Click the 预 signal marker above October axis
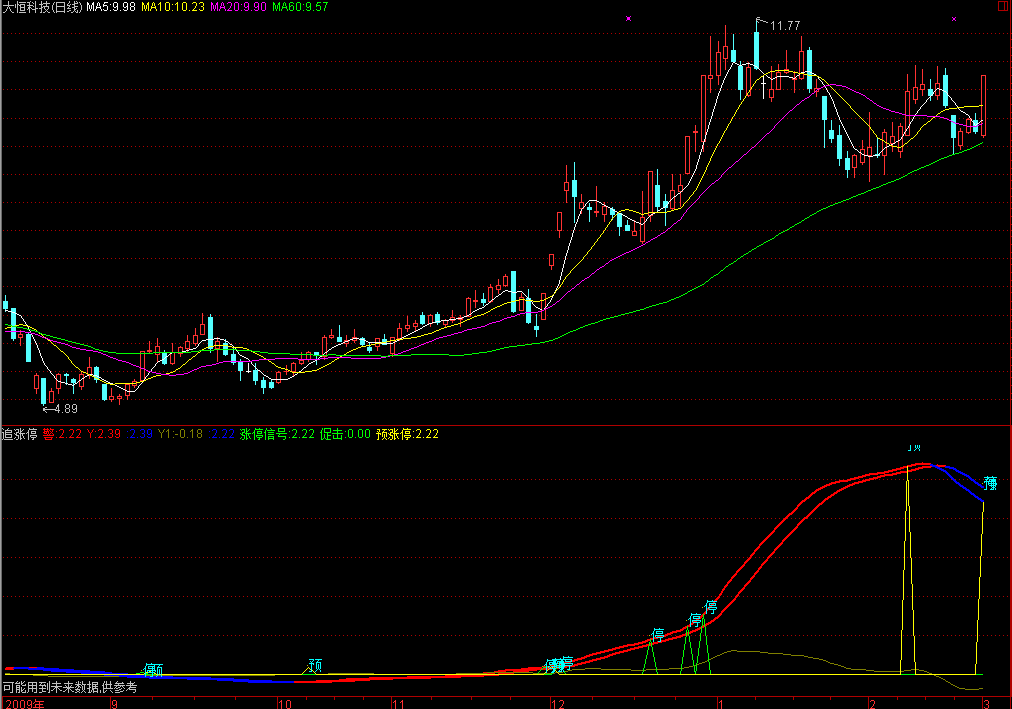Image resolution: width=1012 pixels, height=709 pixels. (316, 664)
